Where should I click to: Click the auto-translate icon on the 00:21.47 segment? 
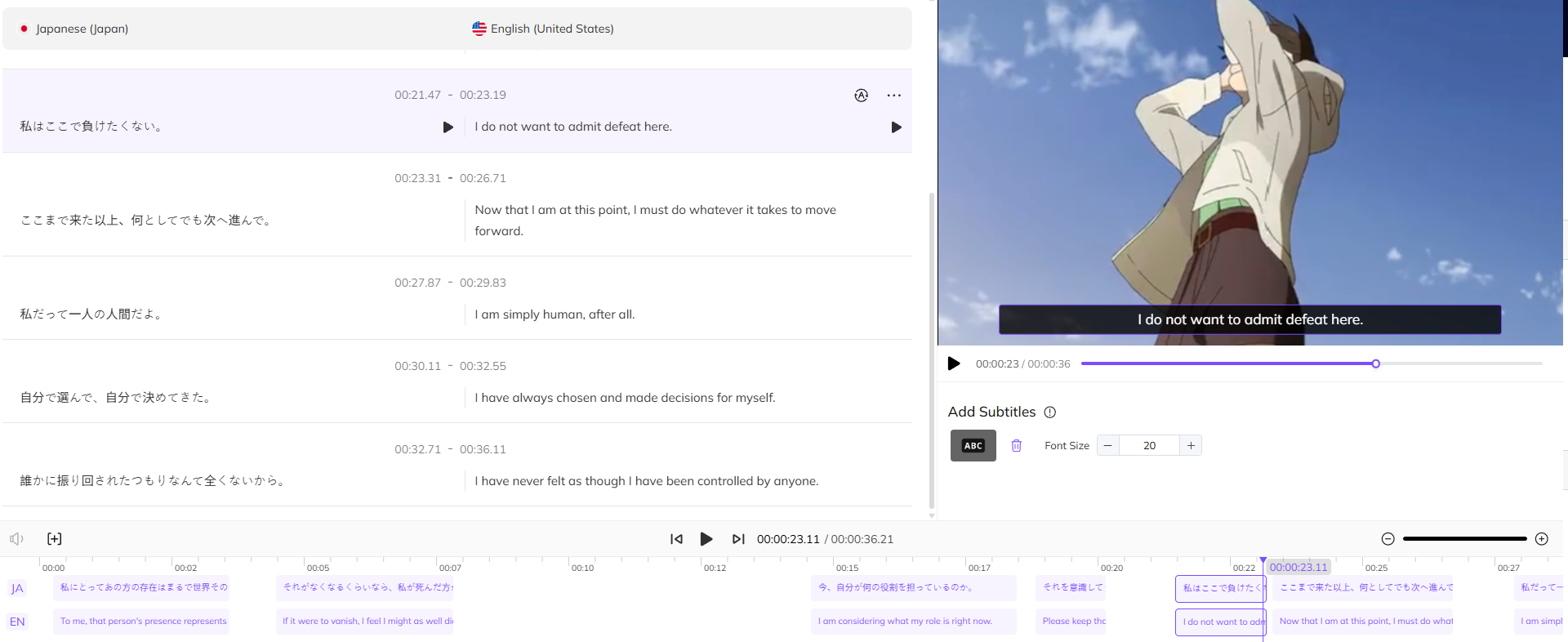[862, 96]
